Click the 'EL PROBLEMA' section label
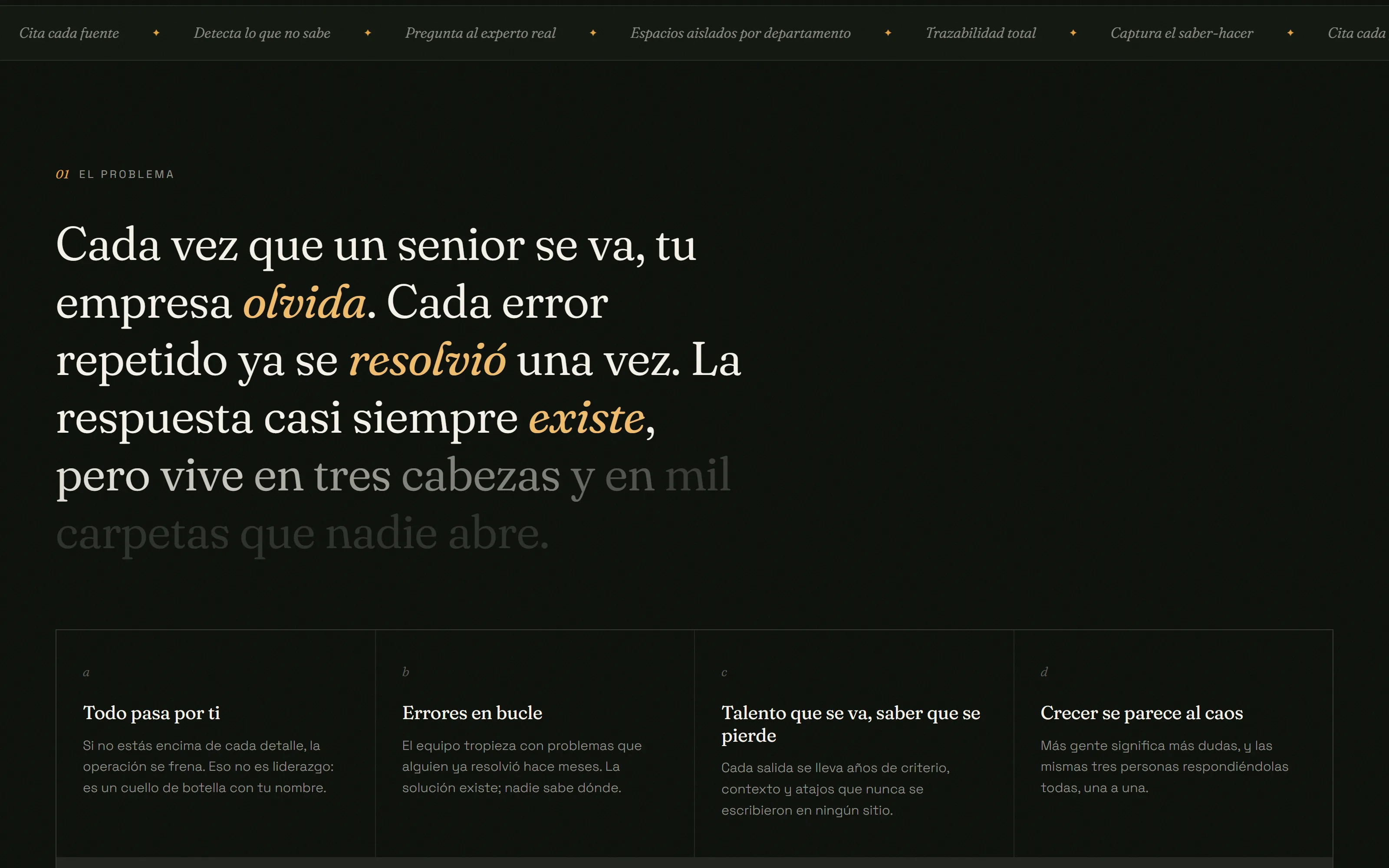Viewport: 1389px width, 868px height. (126, 174)
